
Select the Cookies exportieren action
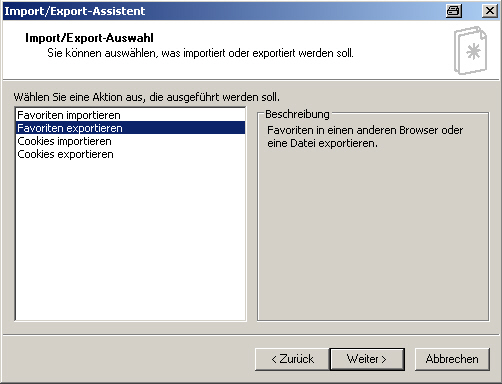(x=131, y=154)
